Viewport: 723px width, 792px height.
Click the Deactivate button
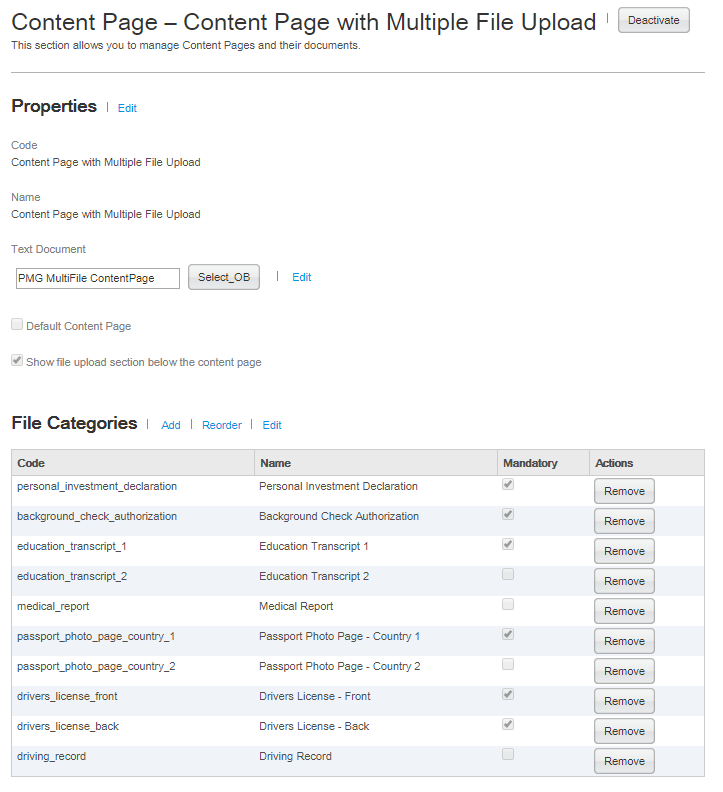653,20
